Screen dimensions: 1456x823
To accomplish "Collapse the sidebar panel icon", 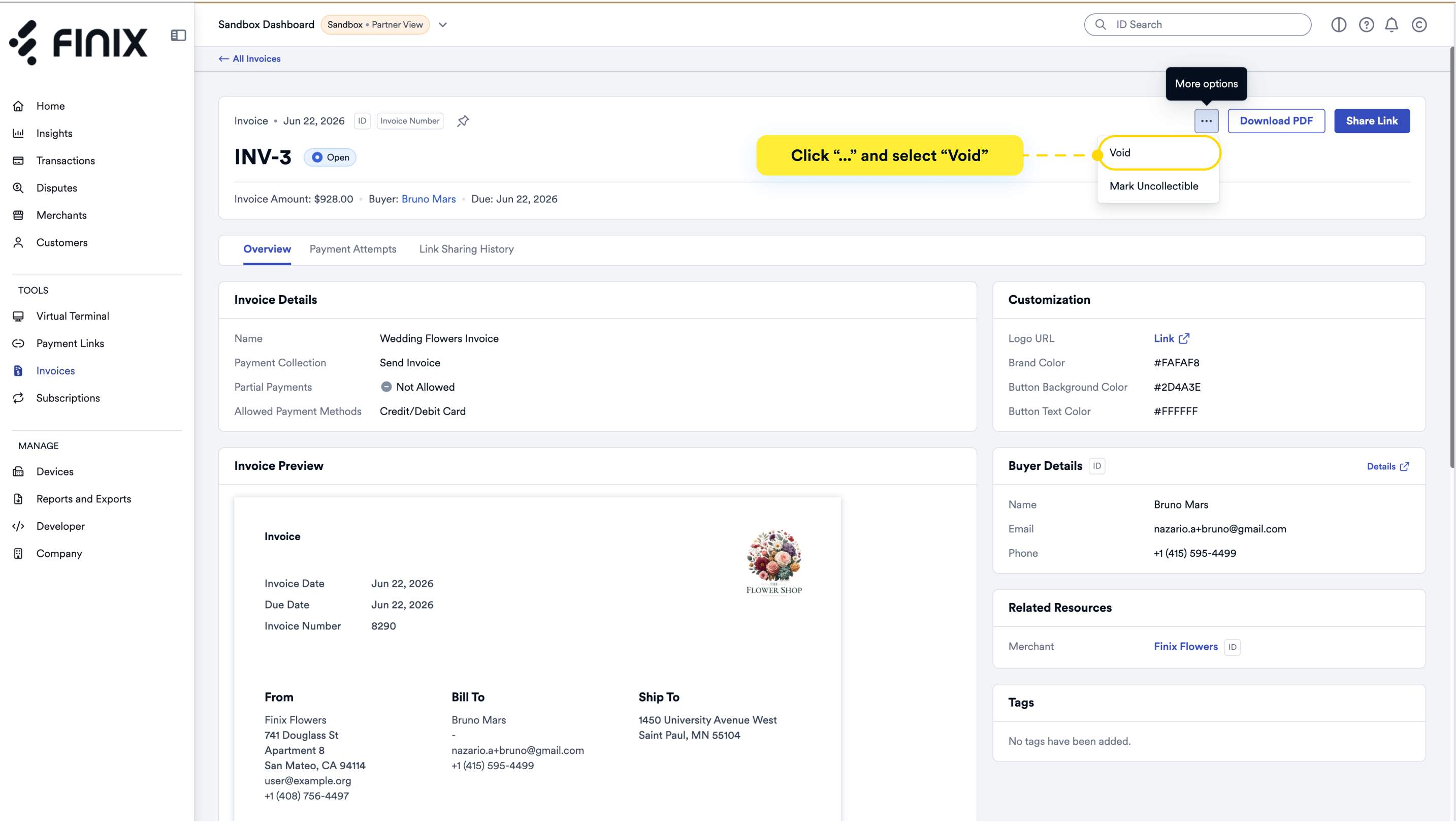I will click(x=178, y=36).
